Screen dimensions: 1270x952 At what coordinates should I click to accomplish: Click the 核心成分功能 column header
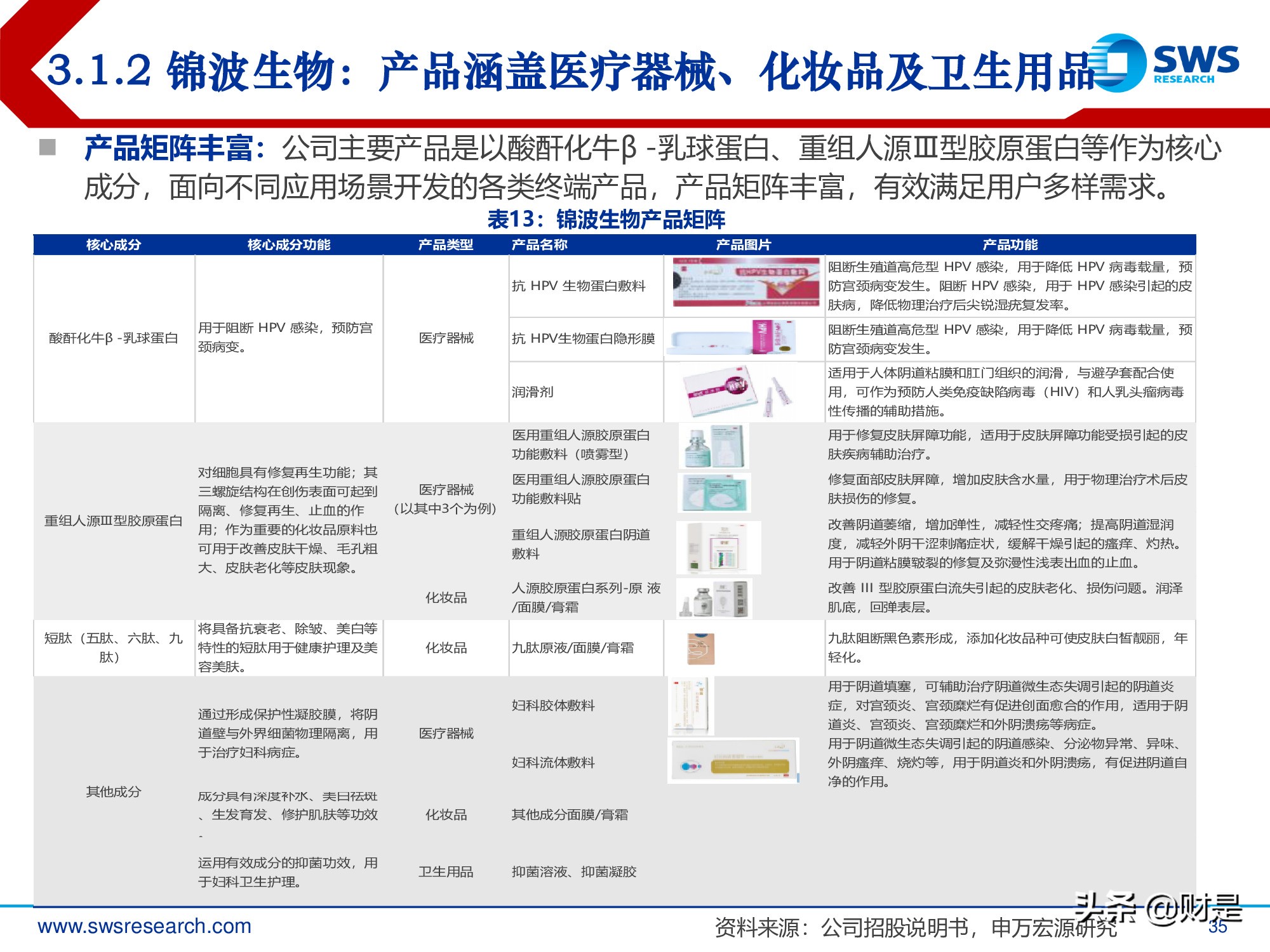pyautogui.click(x=289, y=244)
